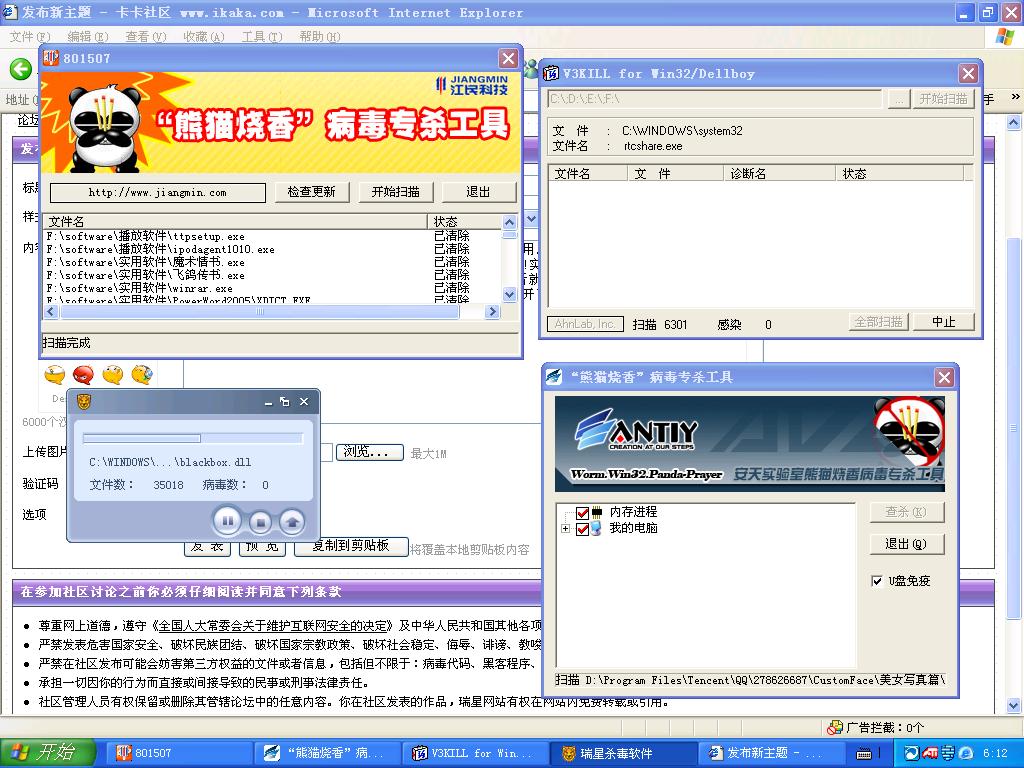Open the 帮助(H) menu
Screen dimensions: 1024x768
coord(320,37)
